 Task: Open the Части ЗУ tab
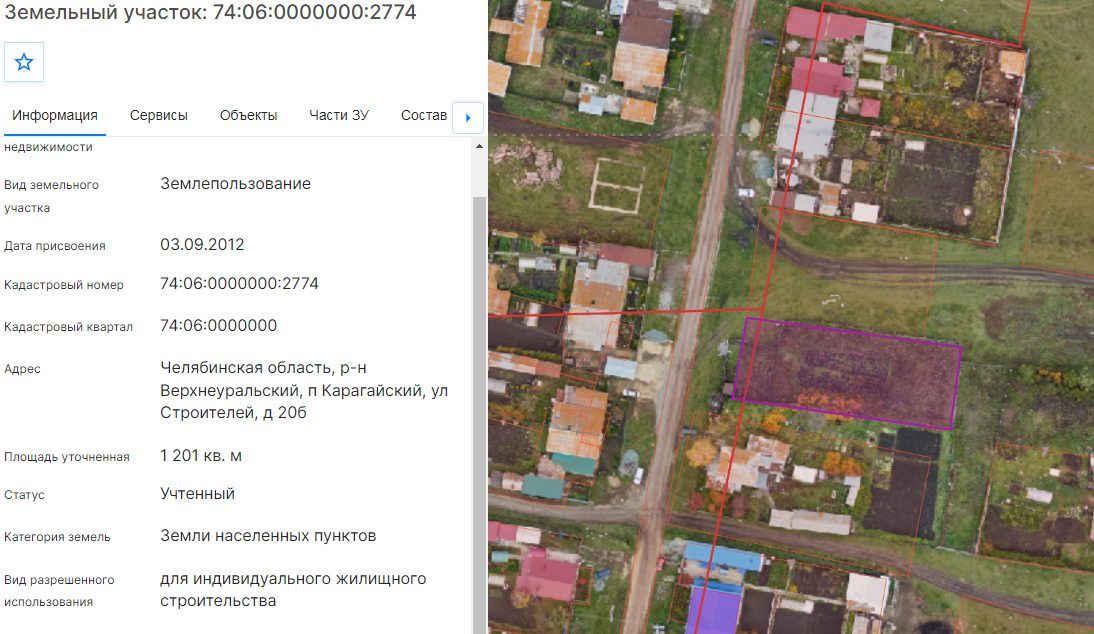[338, 115]
